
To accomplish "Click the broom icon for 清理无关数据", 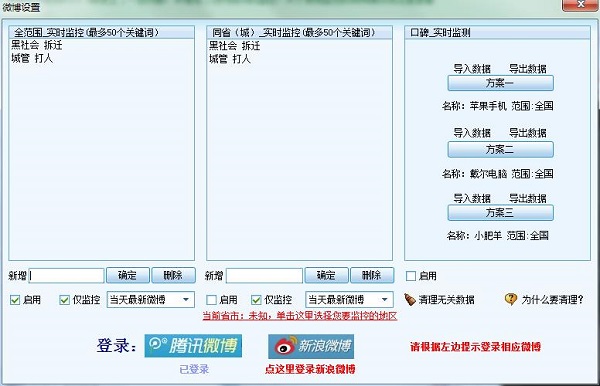I will click(x=410, y=300).
